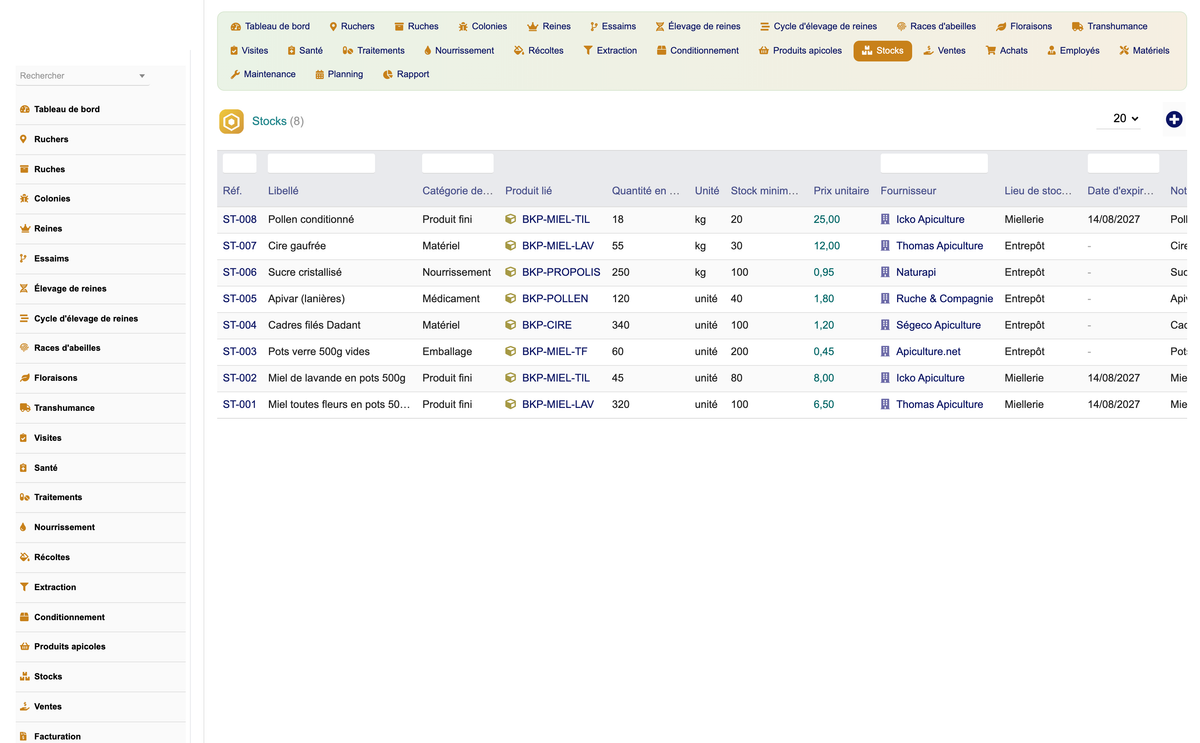The height and width of the screenshot is (743, 1200).
Task: Click the Stocks hexagon module icon
Action: (x=232, y=121)
